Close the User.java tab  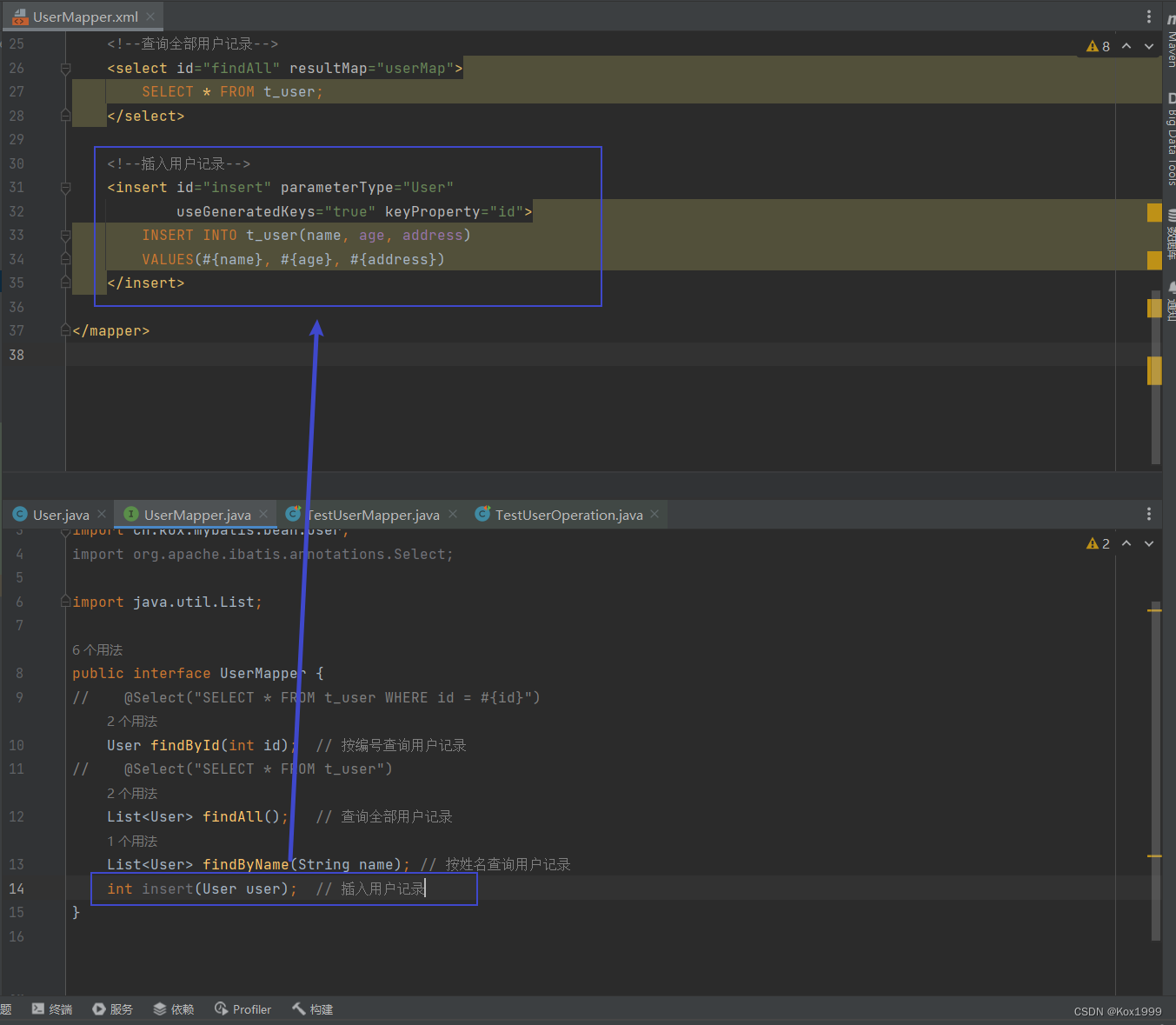pos(102,514)
